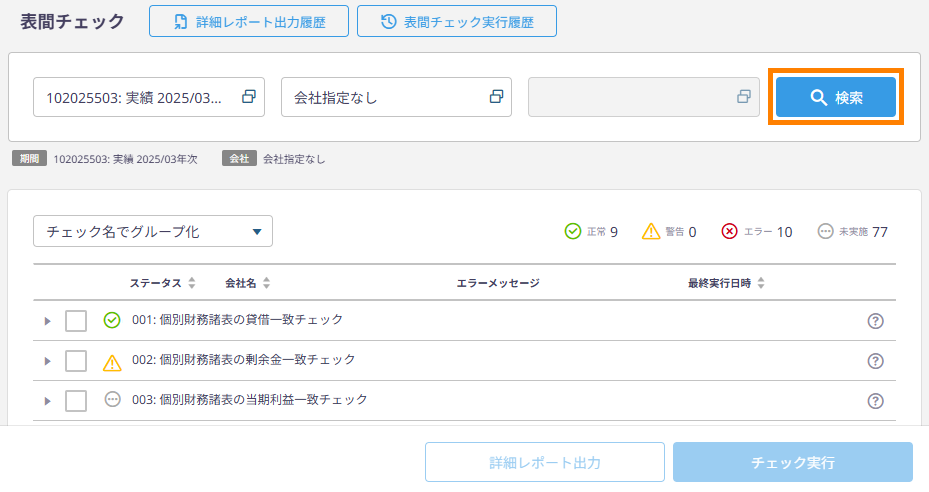Click the history clock icon in 実行履歴 button

pyautogui.click(x=389, y=21)
